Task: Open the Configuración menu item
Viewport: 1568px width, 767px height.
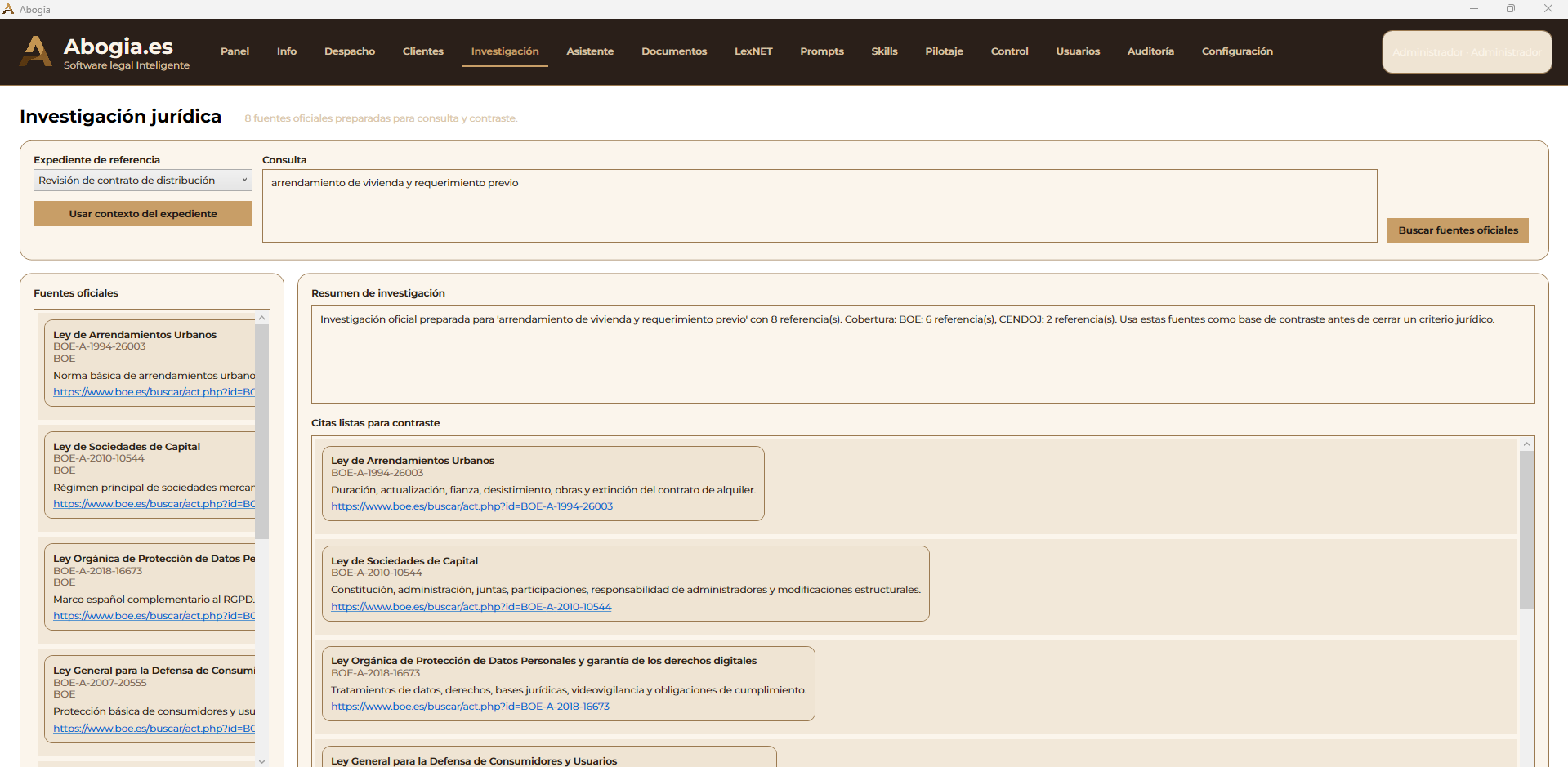Action: [x=1236, y=51]
